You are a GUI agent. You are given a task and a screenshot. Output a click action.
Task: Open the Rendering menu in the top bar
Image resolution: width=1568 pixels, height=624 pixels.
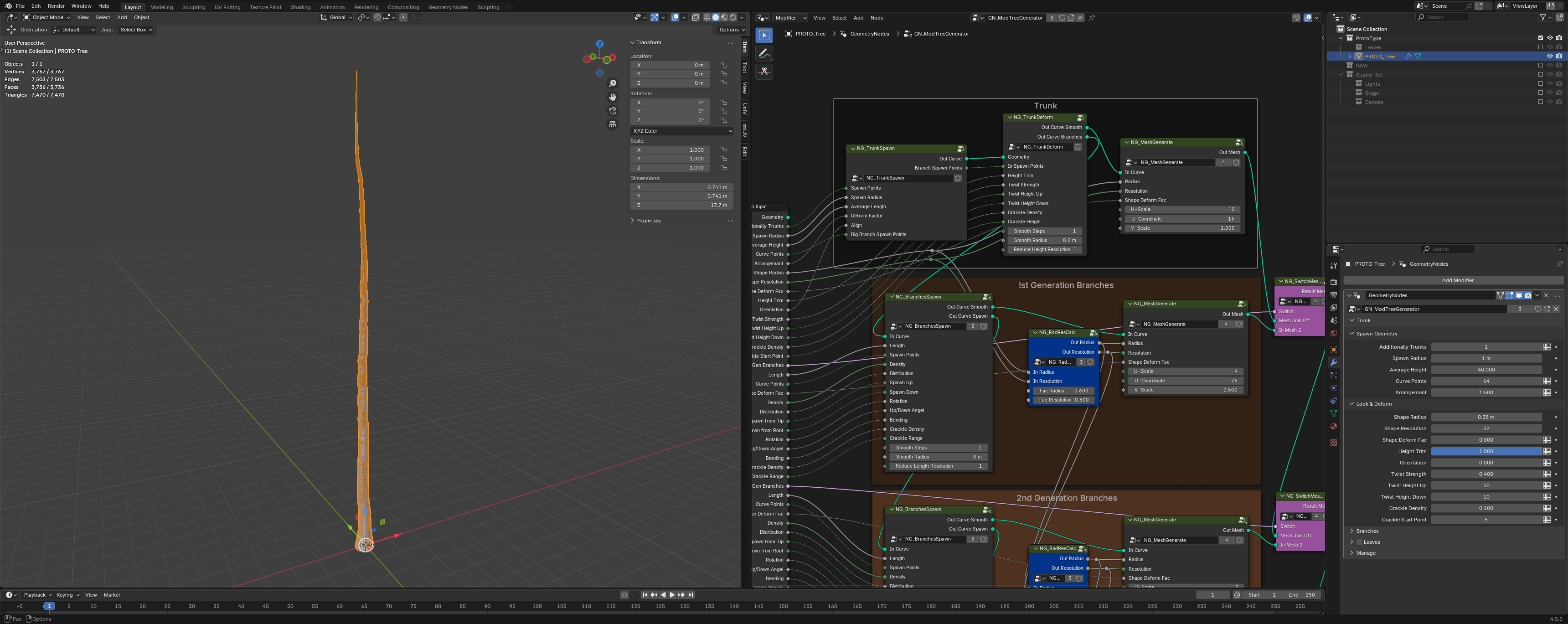366,7
